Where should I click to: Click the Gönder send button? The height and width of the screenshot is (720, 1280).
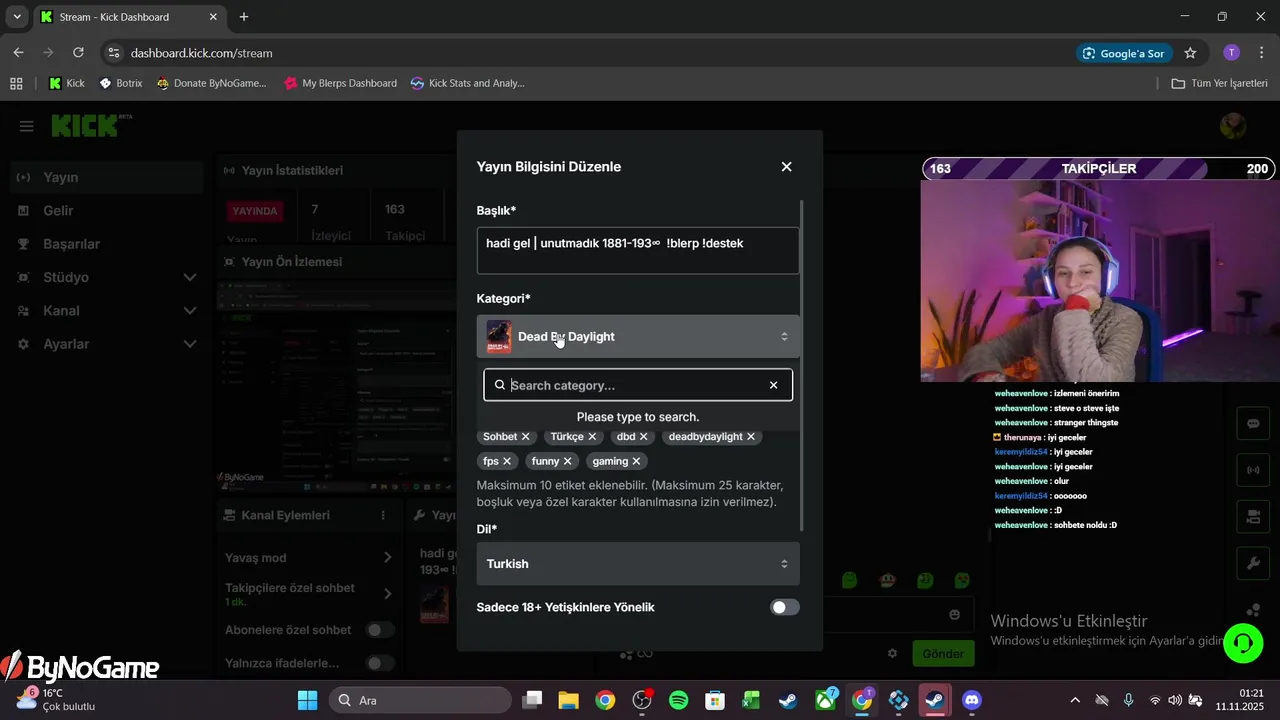tap(943, 654)
